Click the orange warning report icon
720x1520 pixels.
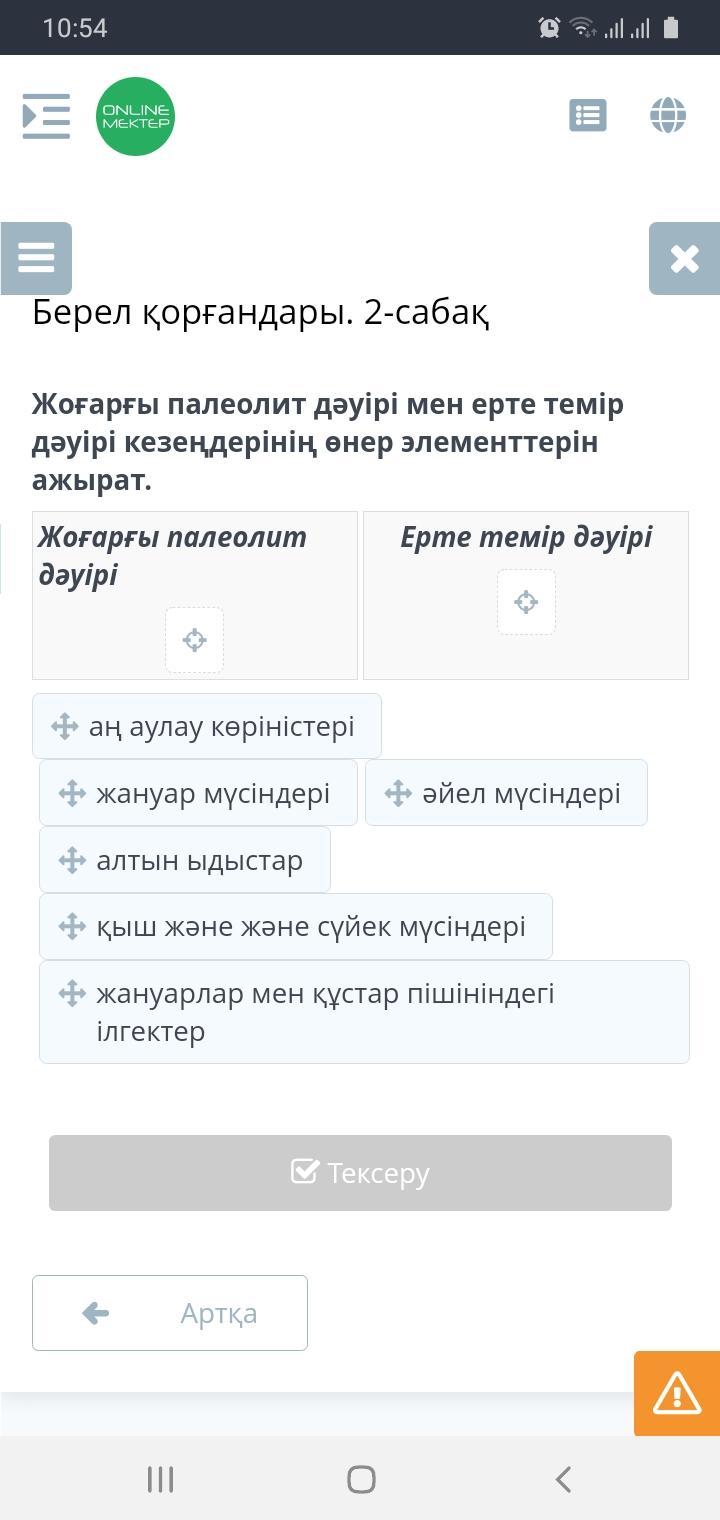tap(677, 1393)
